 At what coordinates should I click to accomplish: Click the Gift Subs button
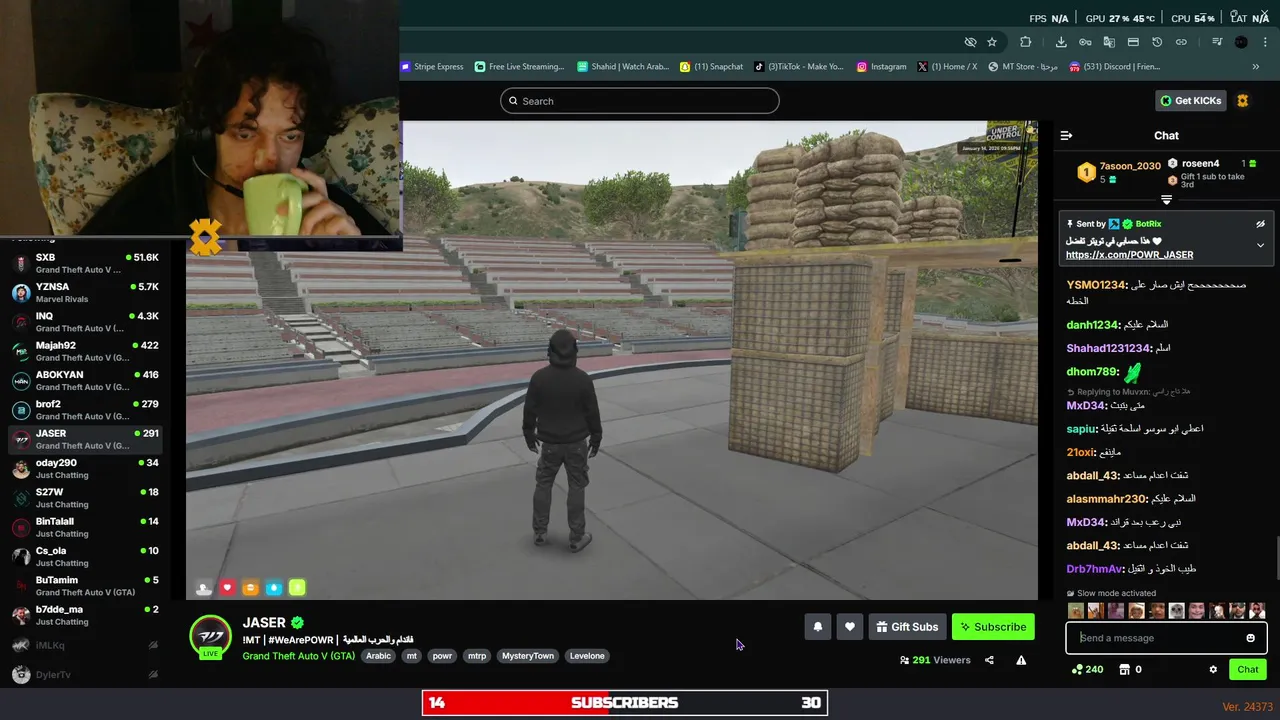click(907, 627)
